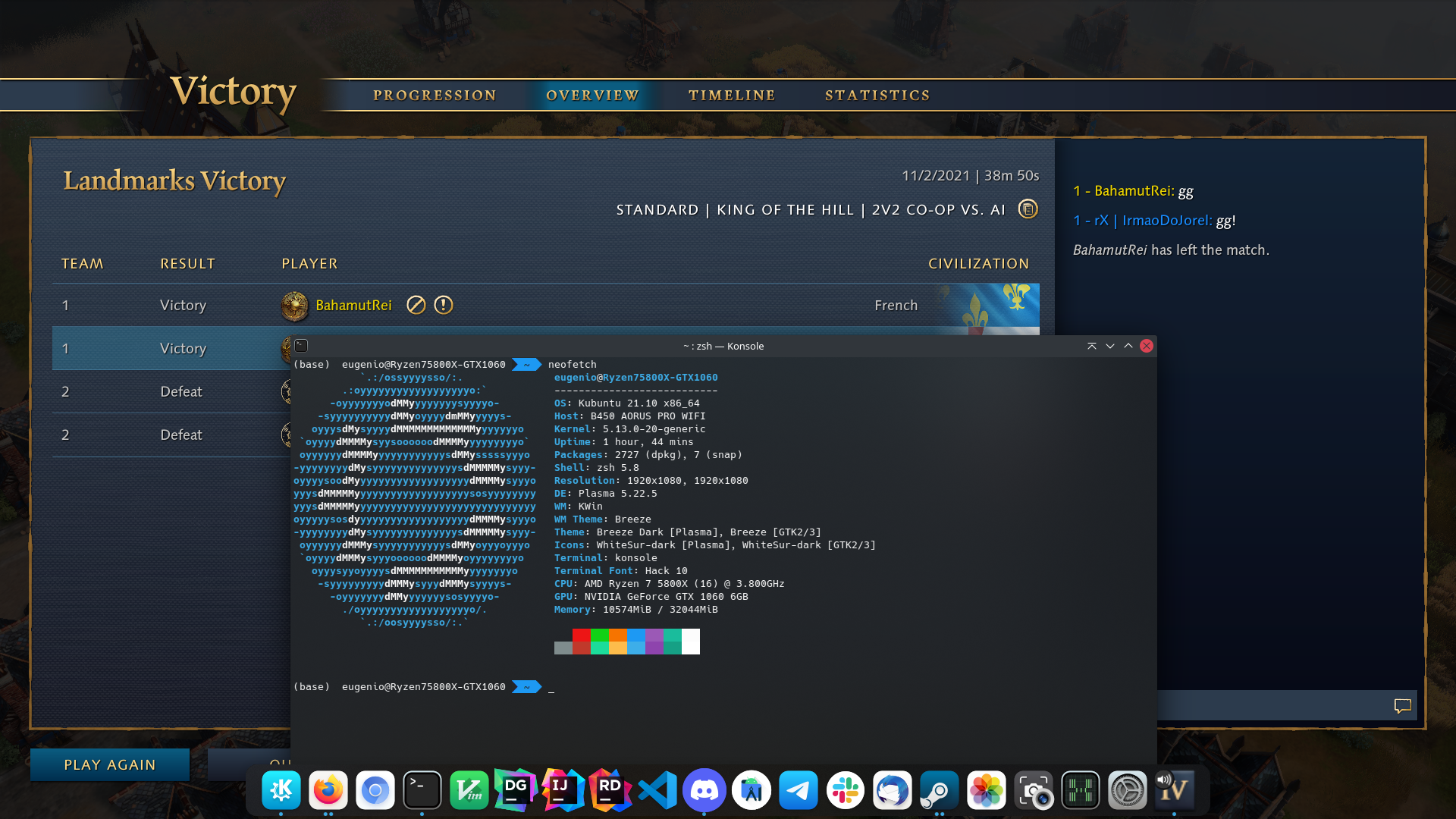Open Telegram from the dock

coord(799,790)
